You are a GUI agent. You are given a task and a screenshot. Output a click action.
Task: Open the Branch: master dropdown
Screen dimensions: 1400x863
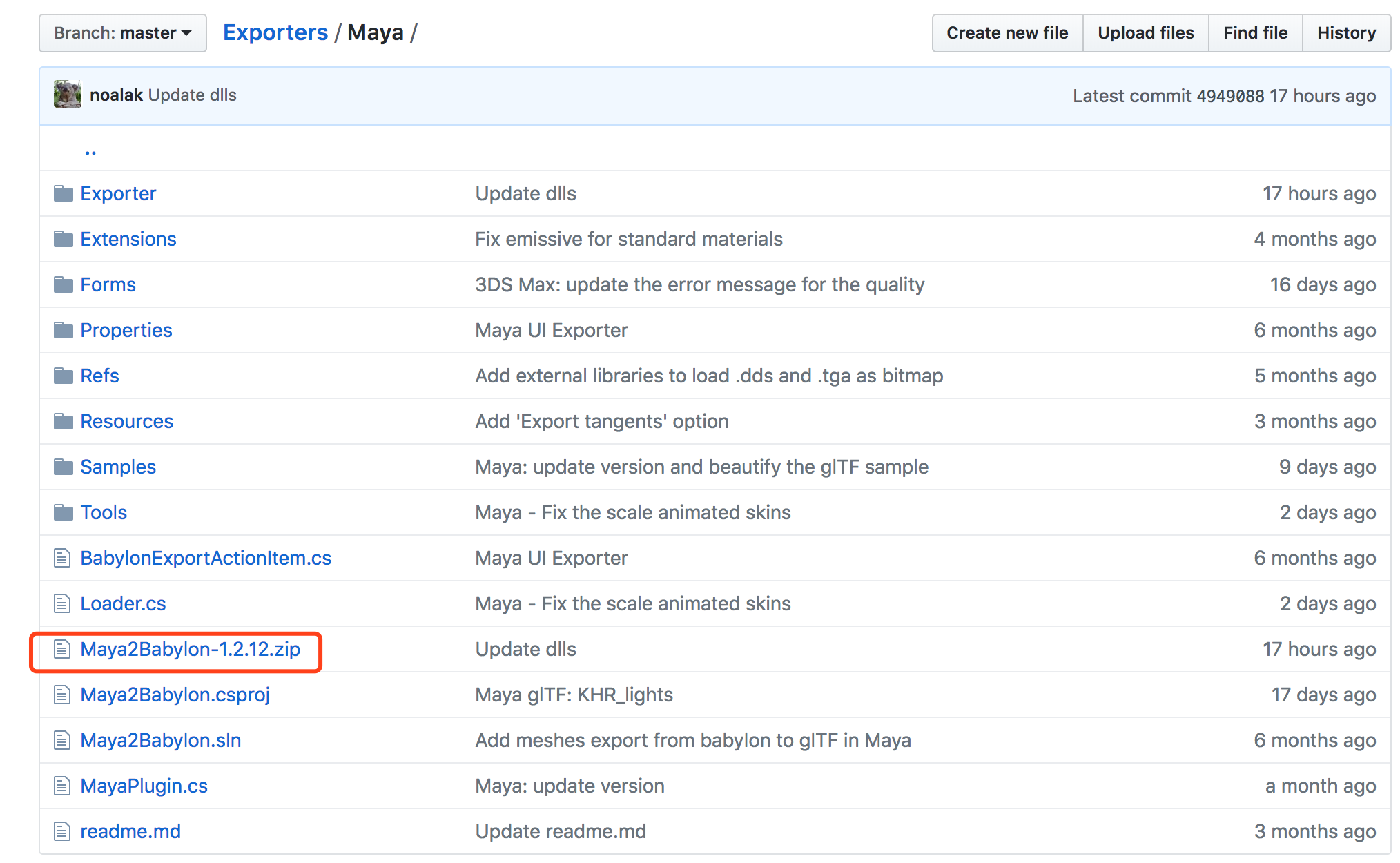122,33
